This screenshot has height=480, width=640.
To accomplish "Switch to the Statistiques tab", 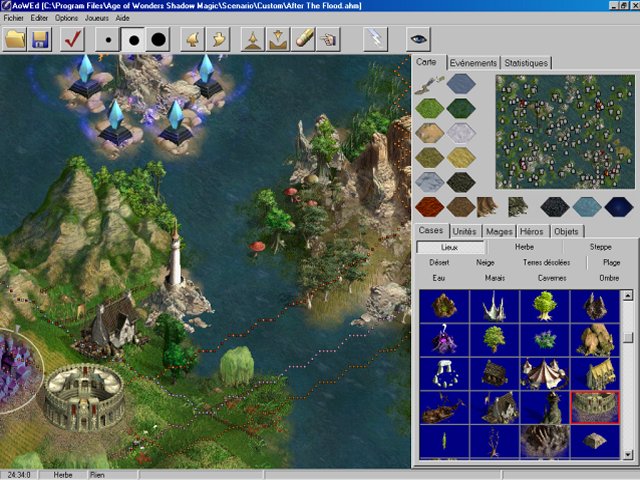I will pos(526,63).
